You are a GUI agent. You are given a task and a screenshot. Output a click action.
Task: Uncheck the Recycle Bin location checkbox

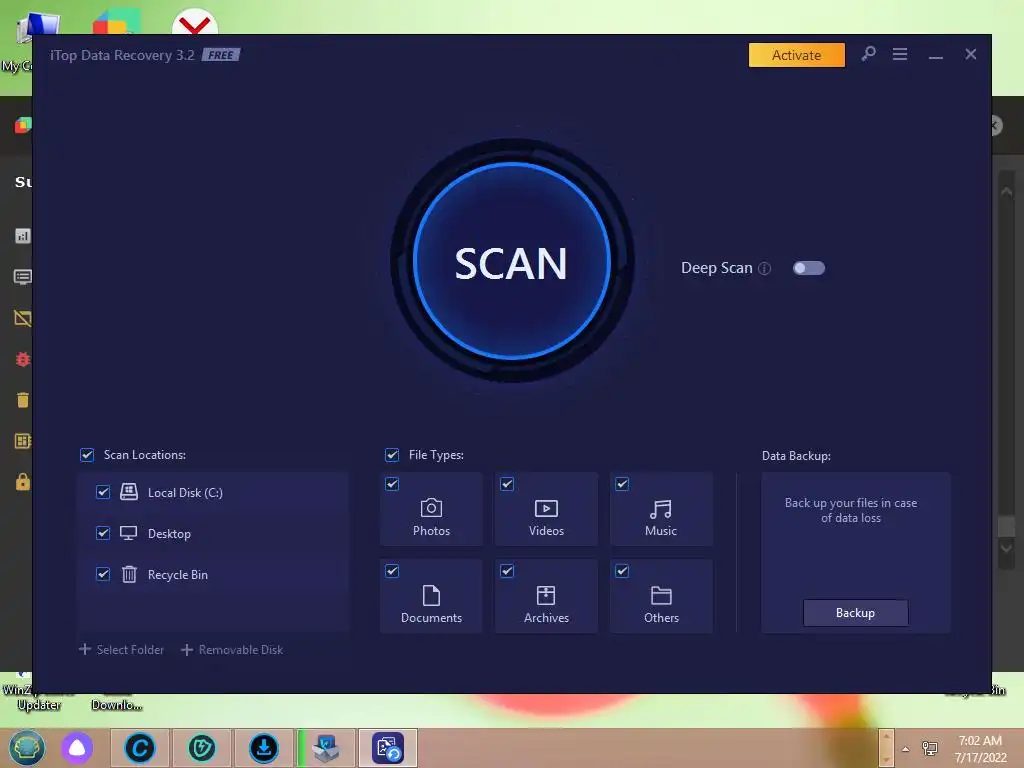point(103,575)
